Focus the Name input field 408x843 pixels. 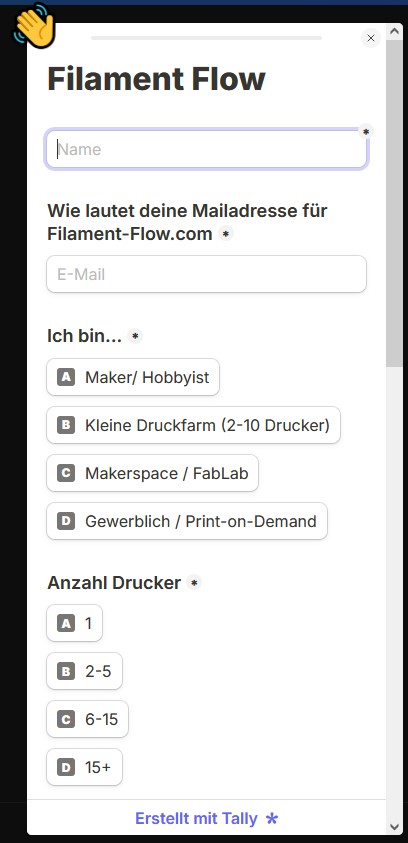206,149
